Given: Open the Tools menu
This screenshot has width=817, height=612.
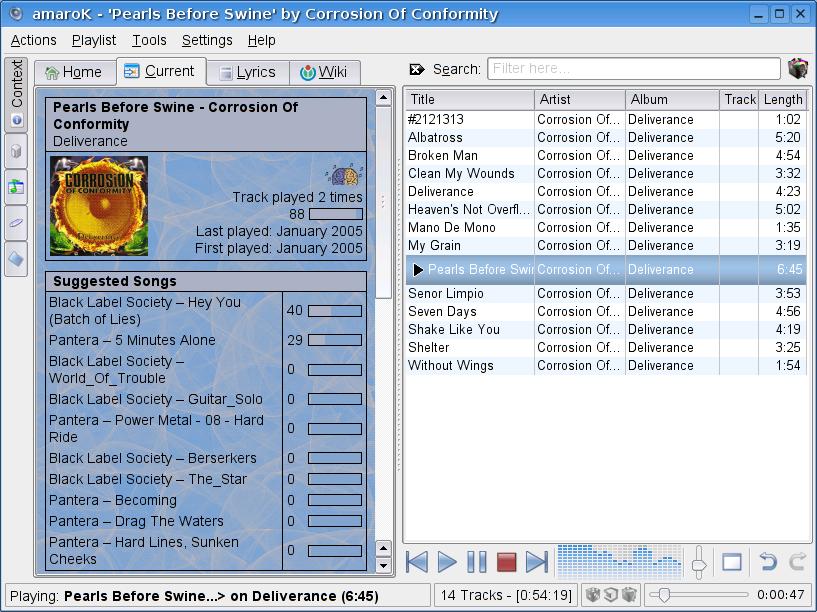Looking at the screenshot, I should pyautogui.click(x=149, y=40).
